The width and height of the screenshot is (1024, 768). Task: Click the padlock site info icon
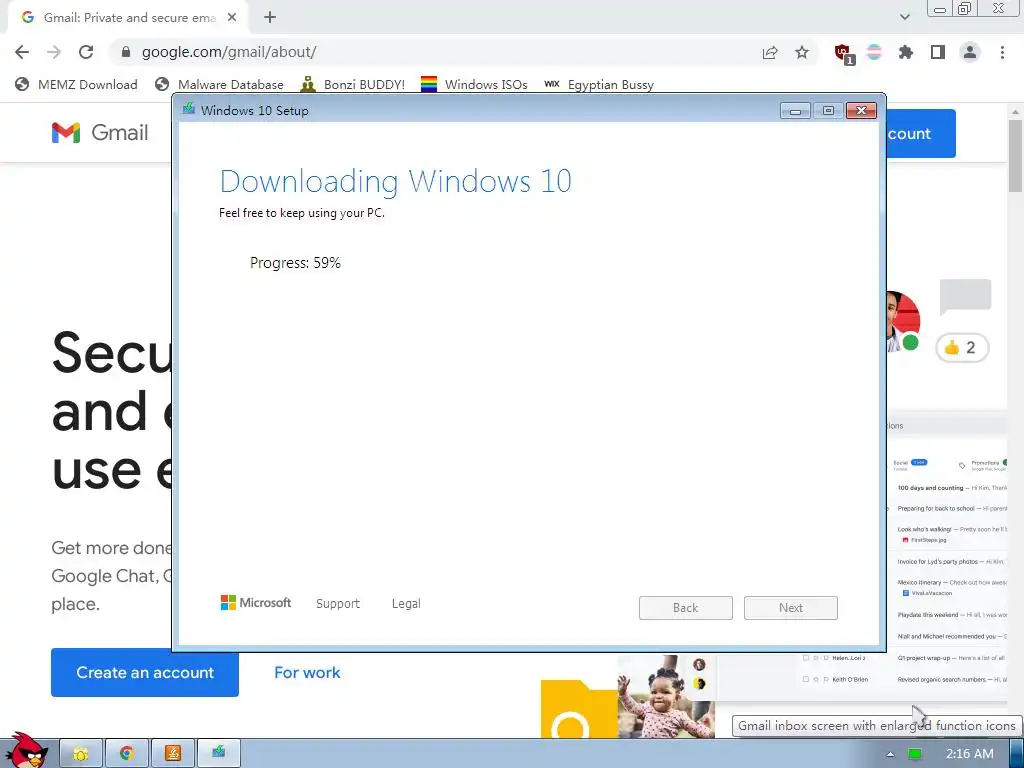pos(126,52)
